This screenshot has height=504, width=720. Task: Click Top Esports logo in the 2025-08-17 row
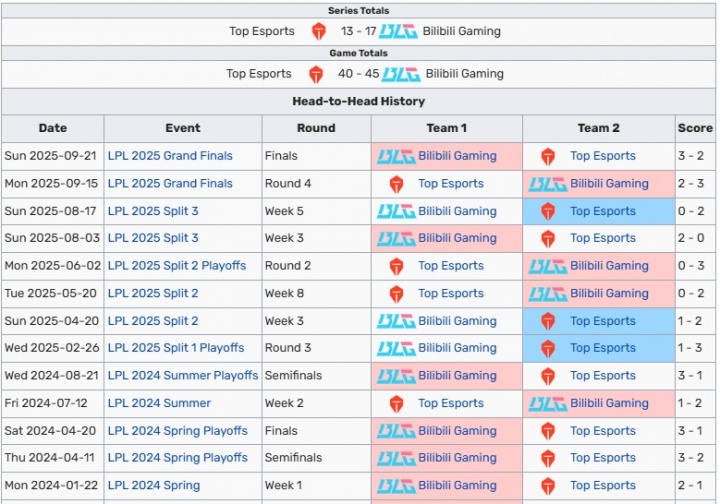coord(548,211)
